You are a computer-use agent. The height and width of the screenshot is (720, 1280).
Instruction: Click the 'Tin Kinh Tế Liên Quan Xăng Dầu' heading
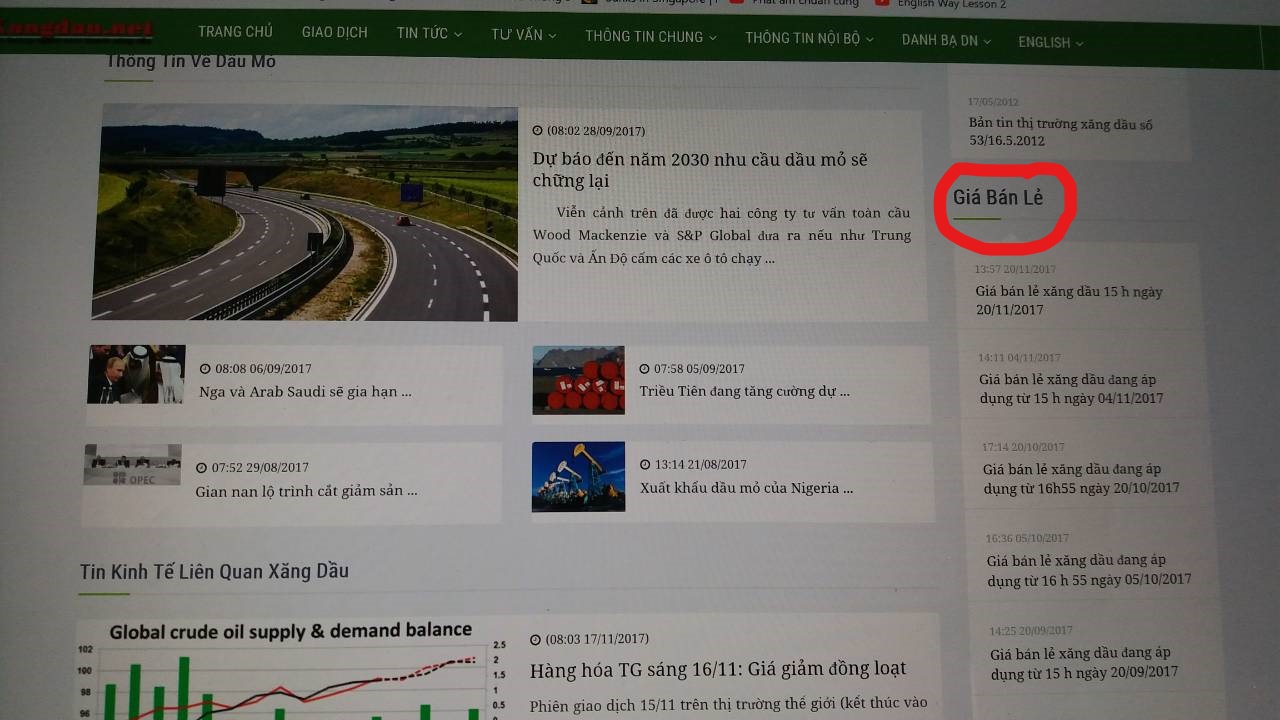(214, 571)
